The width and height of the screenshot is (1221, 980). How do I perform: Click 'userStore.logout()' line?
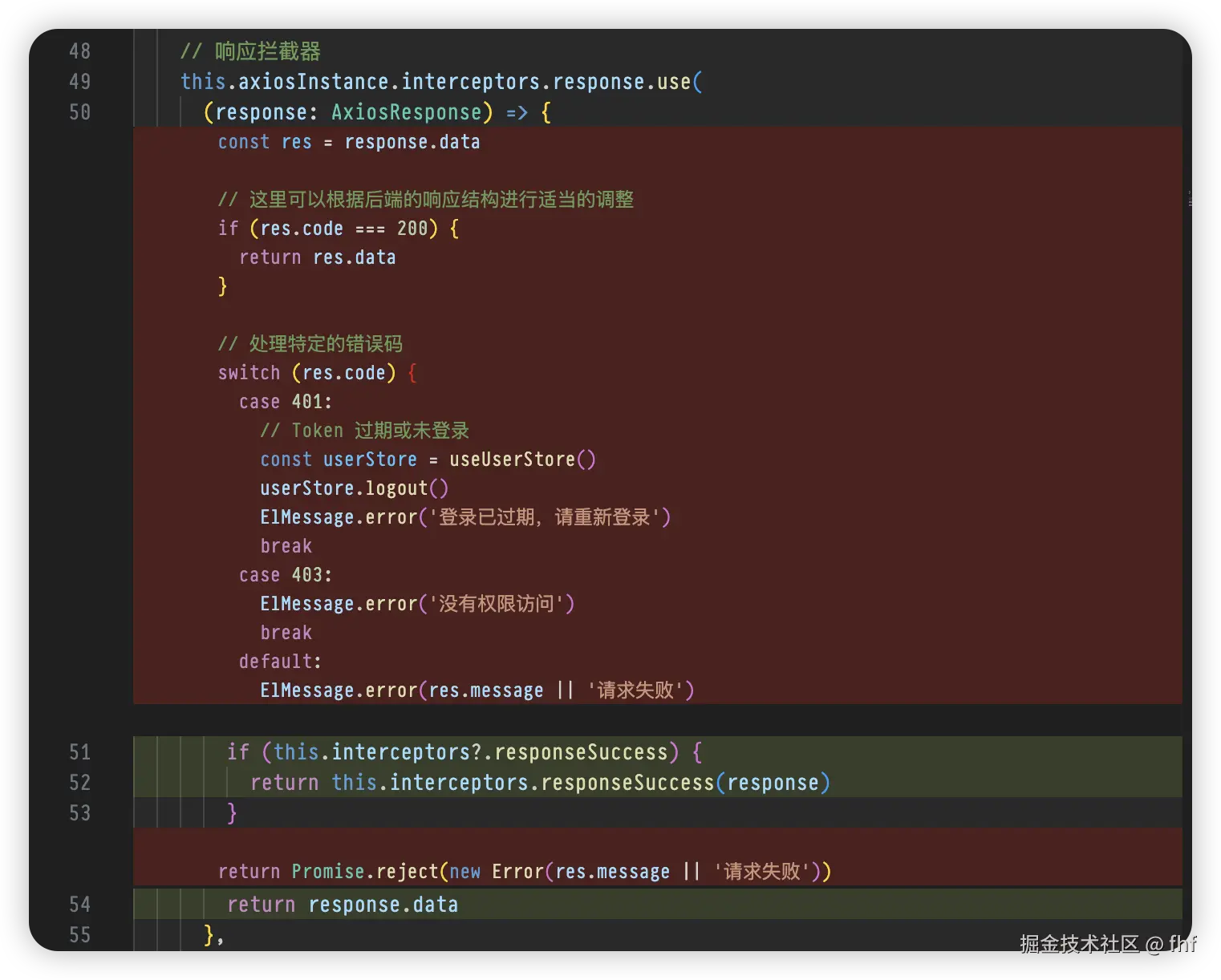(354, 488)
